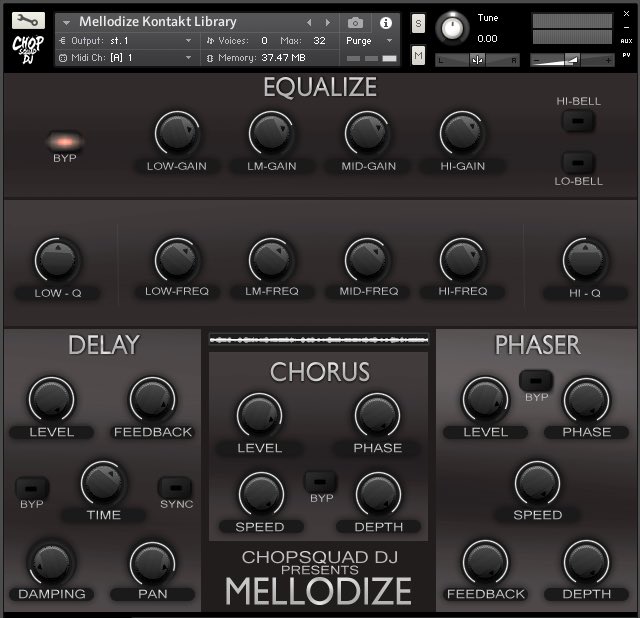Enable the Delay SYNC switch
This screenshot has width=640, height=618.
[x=176, y=488]
